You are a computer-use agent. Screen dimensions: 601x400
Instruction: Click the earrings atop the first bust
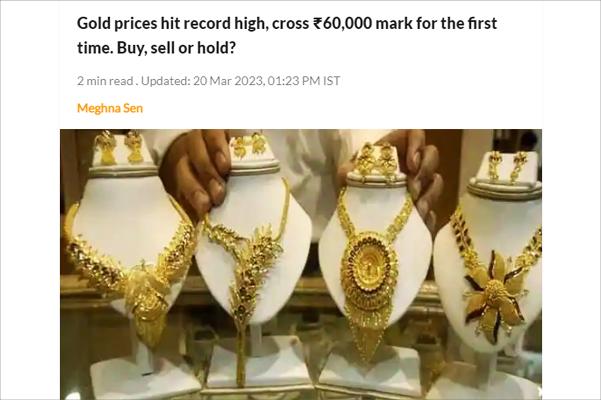120,147
